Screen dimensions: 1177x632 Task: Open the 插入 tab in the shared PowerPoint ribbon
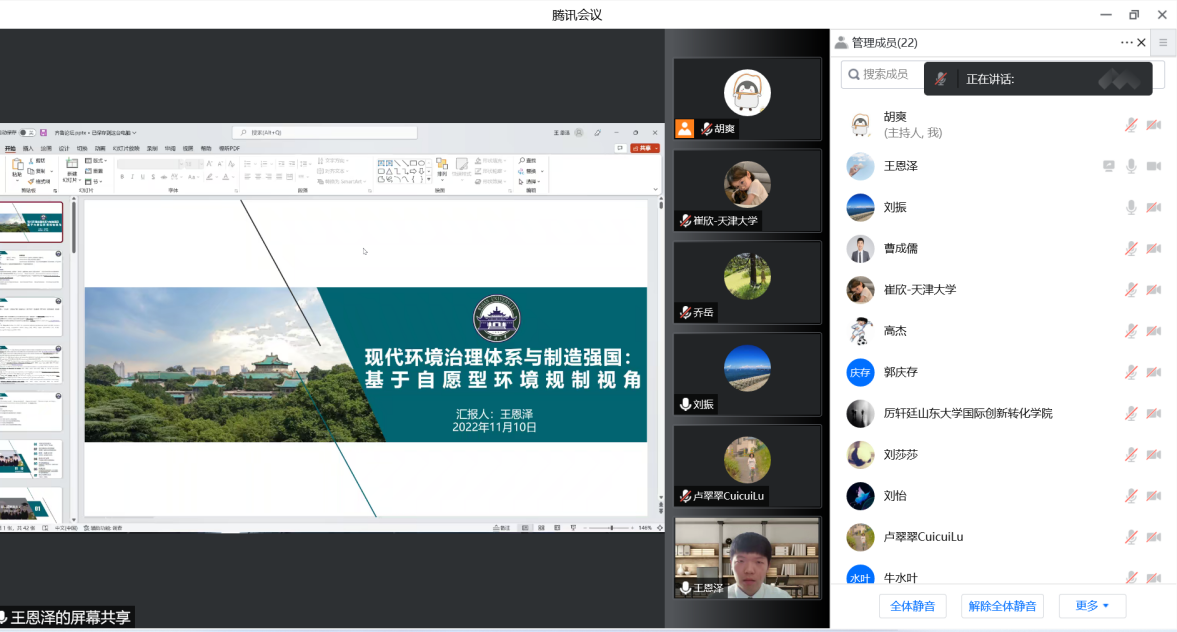[28, 148]
